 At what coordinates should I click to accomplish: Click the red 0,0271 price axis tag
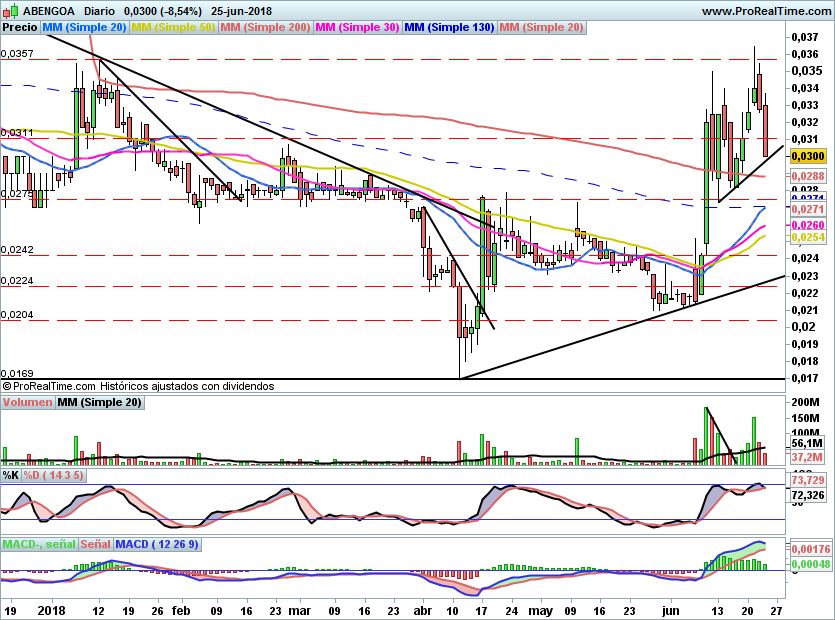pyautogui.click(x=808, y=209)
